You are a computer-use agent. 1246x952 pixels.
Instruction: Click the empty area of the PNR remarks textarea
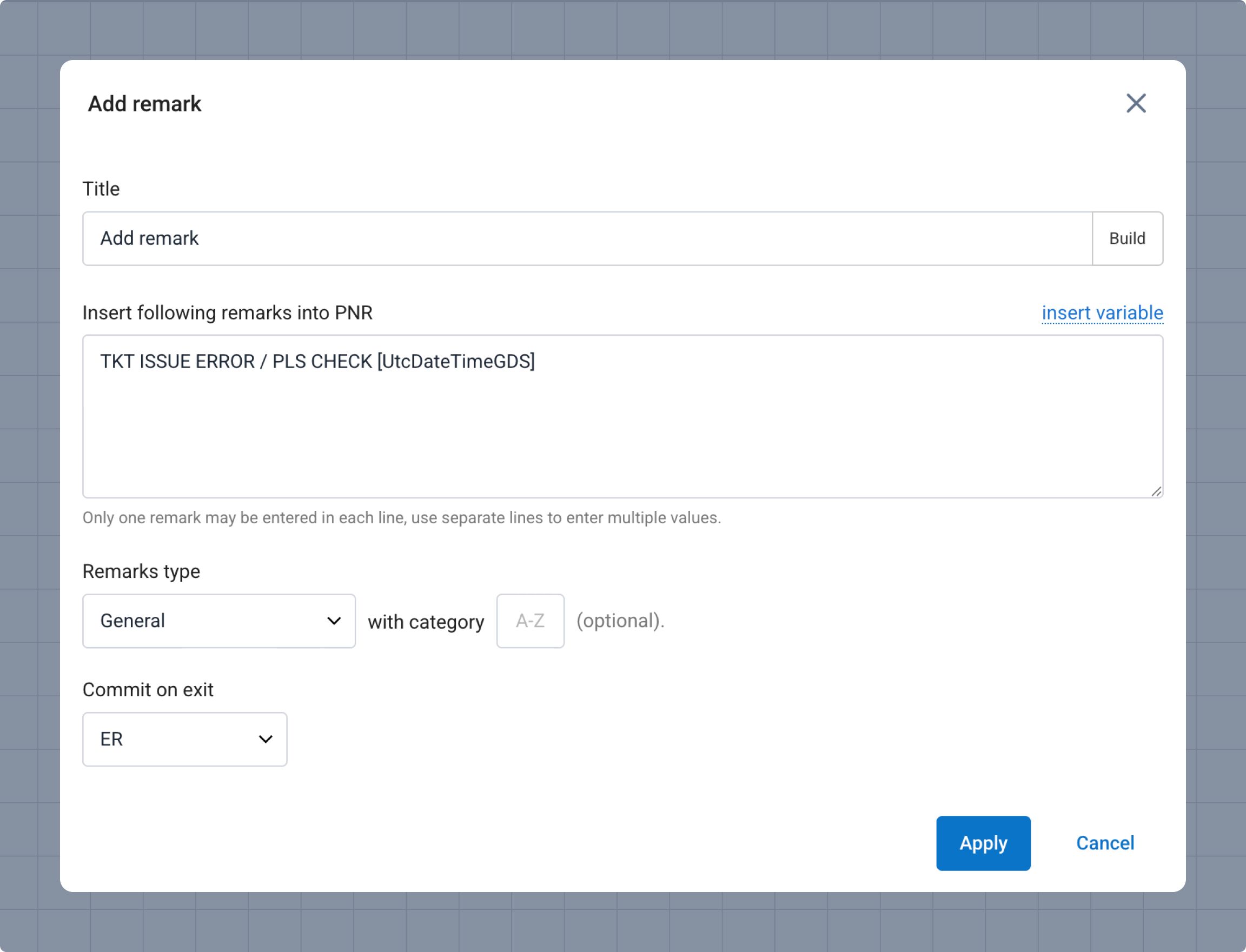coord(622,436)
